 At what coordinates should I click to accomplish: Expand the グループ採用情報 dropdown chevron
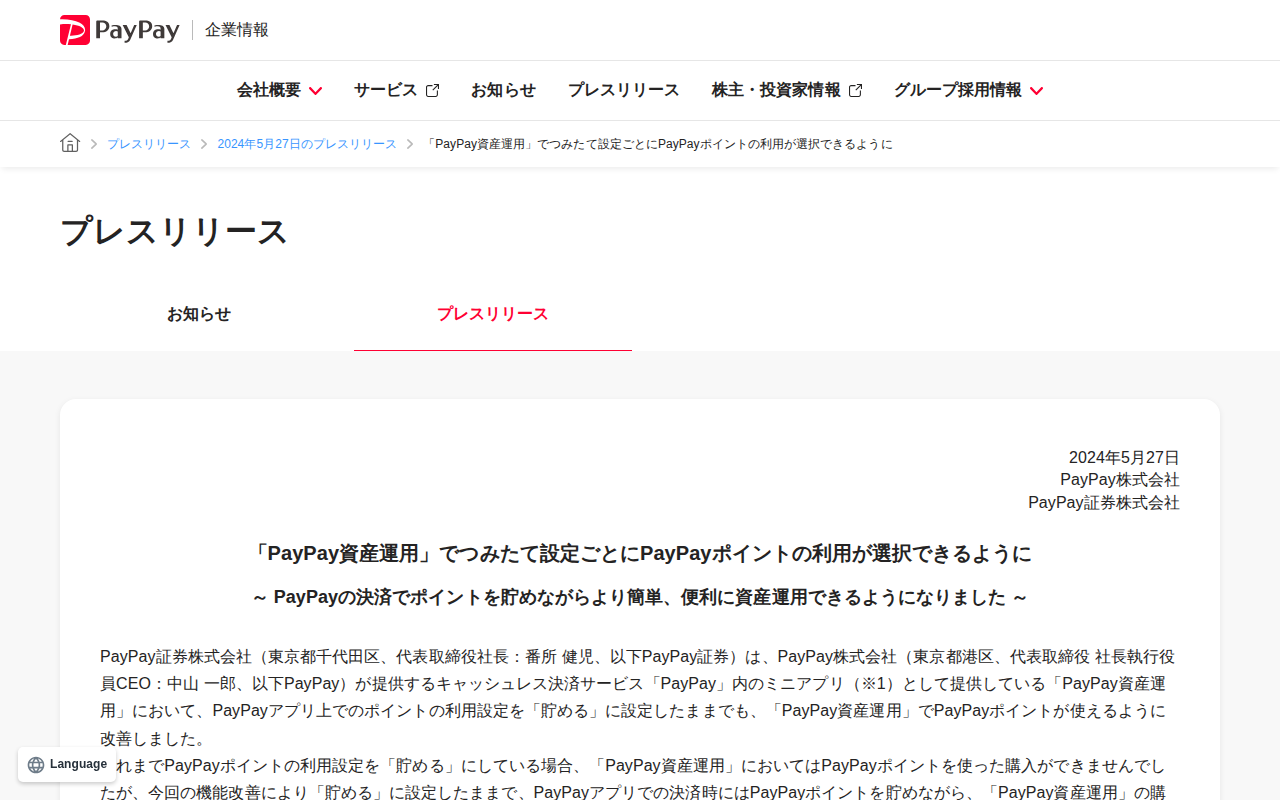point(1036,91)
